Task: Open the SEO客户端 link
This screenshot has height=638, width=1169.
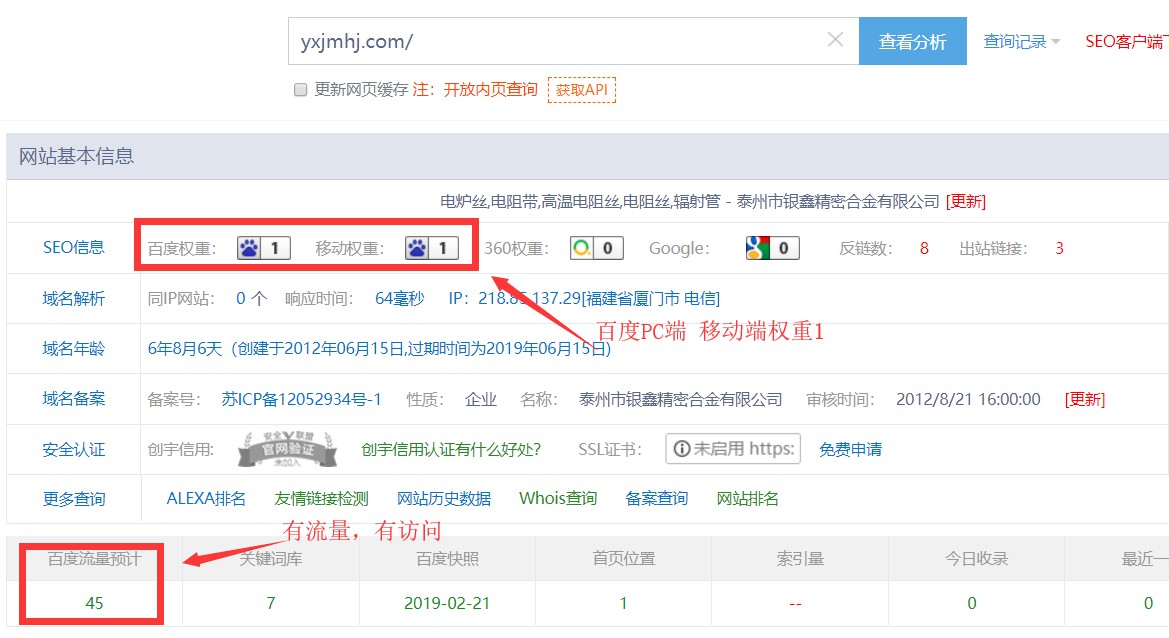Action: coord(1127,42)
